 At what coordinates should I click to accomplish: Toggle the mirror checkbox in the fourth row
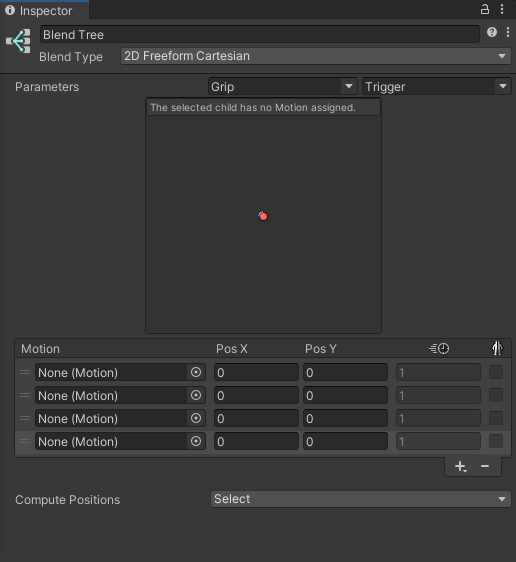(496, 441)
